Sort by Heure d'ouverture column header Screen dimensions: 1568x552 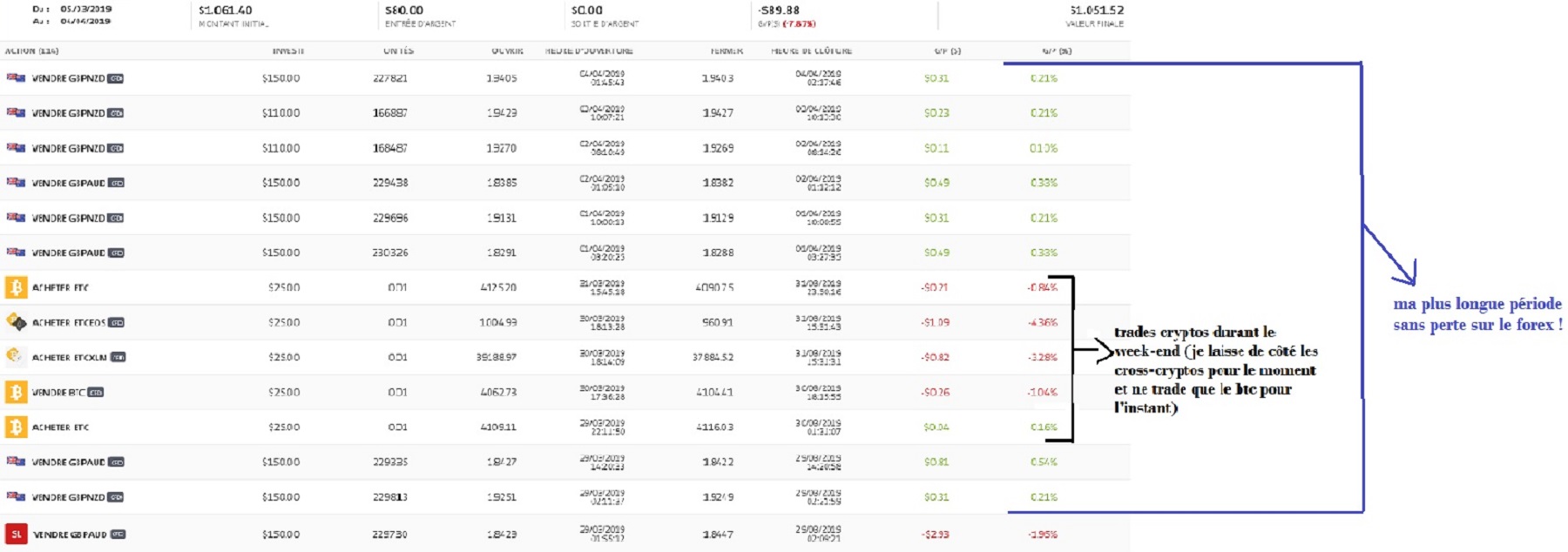(589, 51)
